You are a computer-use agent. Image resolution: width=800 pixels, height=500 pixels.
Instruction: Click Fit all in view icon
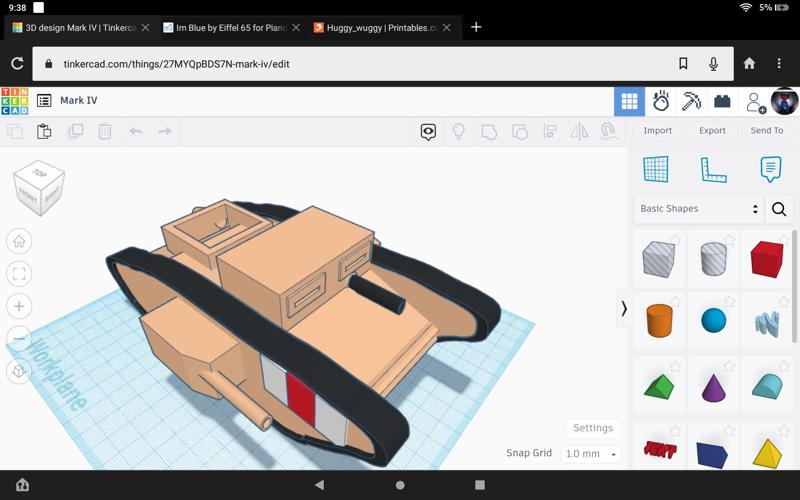pyautogui.click(x=19, y=273)
